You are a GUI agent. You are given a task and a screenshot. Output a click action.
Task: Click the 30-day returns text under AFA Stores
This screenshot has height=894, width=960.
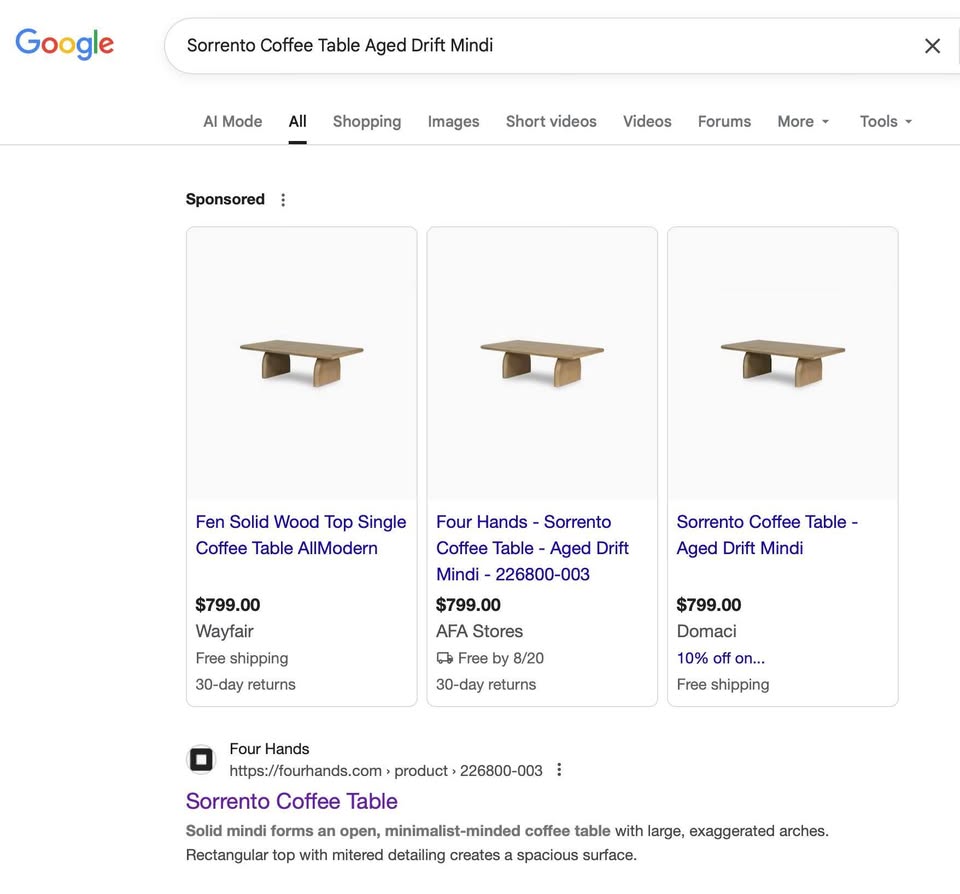tap(486, 685)
